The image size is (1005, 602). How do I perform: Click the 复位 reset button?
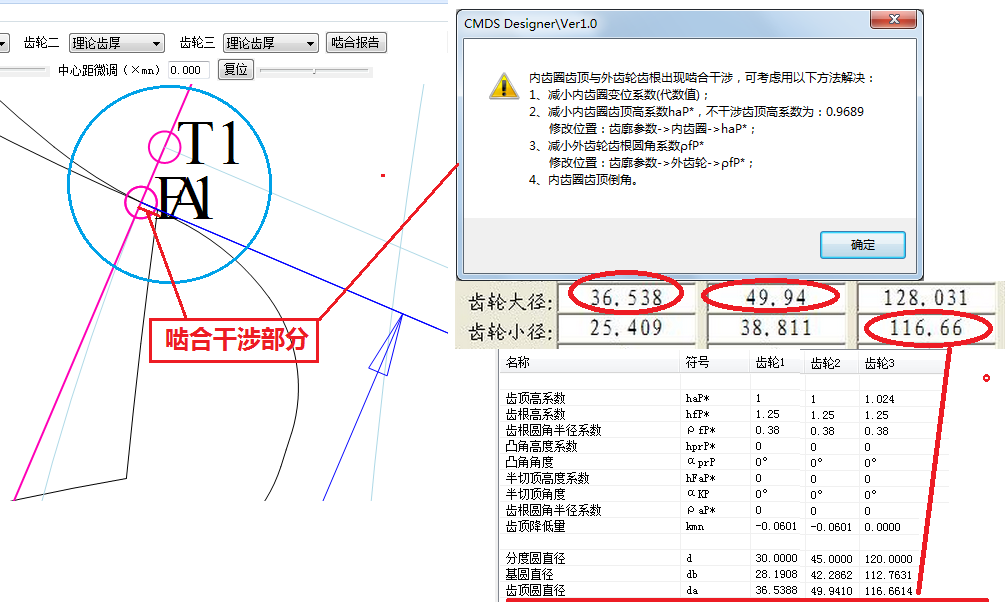click(236, 69)
